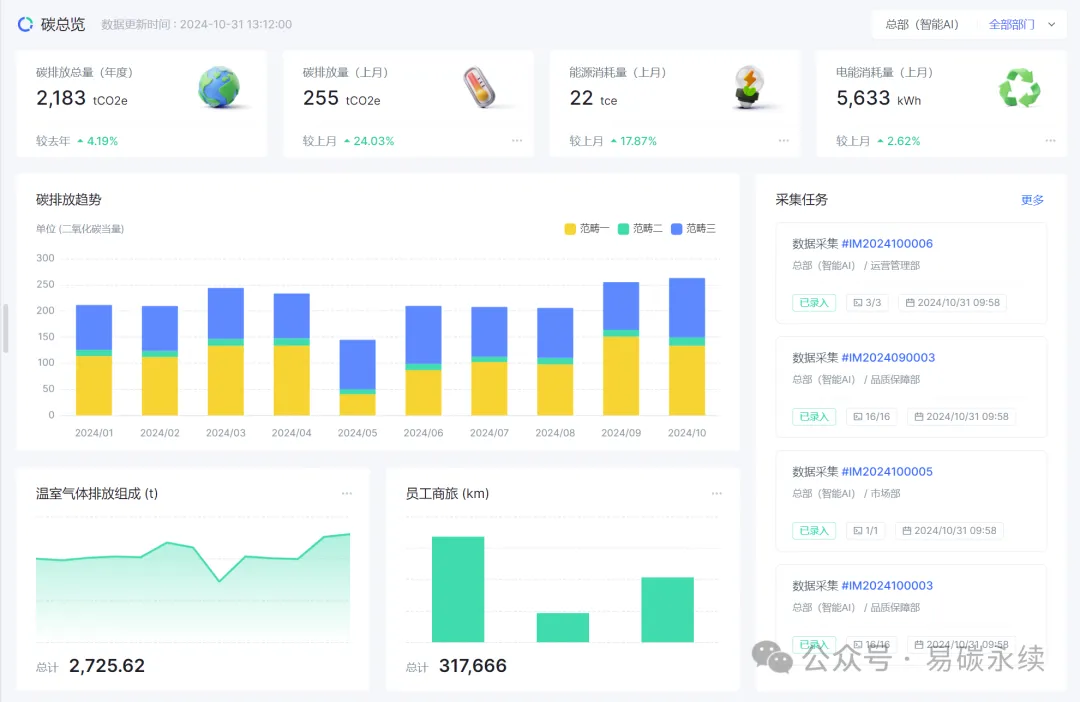Click the 已录入 tag on task #IM2024100005
The height and width of the screenshot is (702, 1080).
(x=813, y=531)
